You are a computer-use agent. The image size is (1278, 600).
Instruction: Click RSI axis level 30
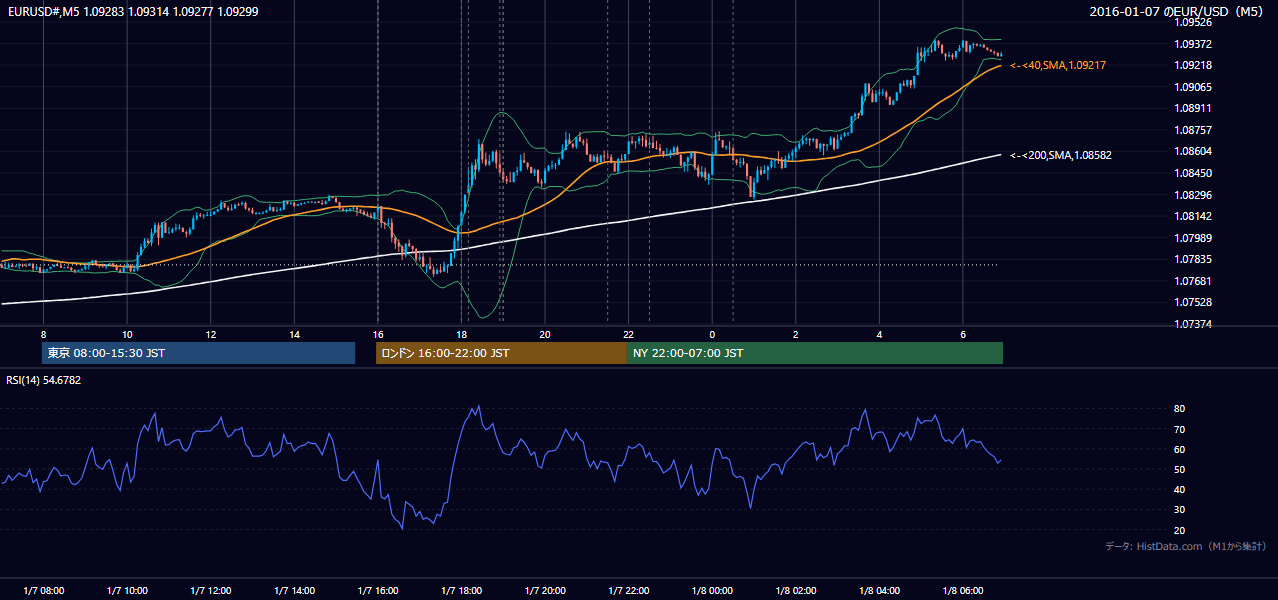pyautogui.click(x=1180, y=510)
